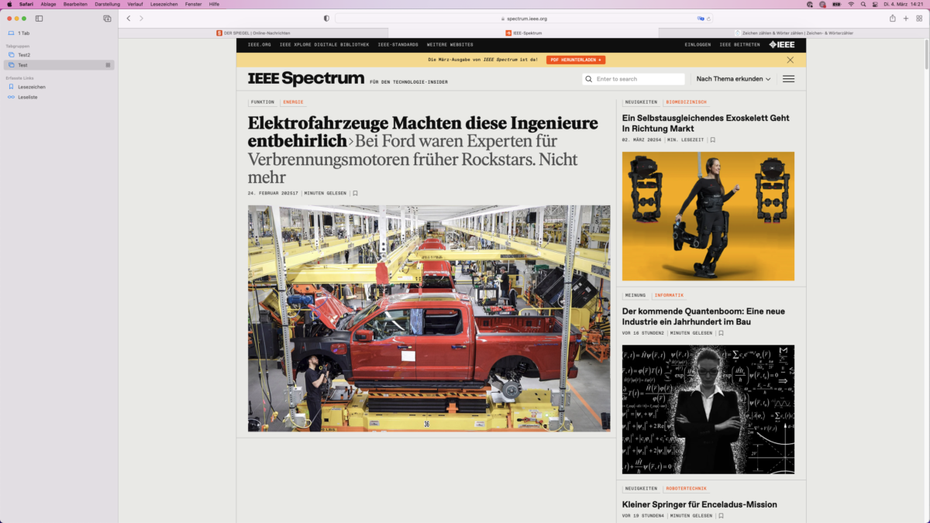Click the spectrum.ieee.org address bar

[x=524, y=18]
